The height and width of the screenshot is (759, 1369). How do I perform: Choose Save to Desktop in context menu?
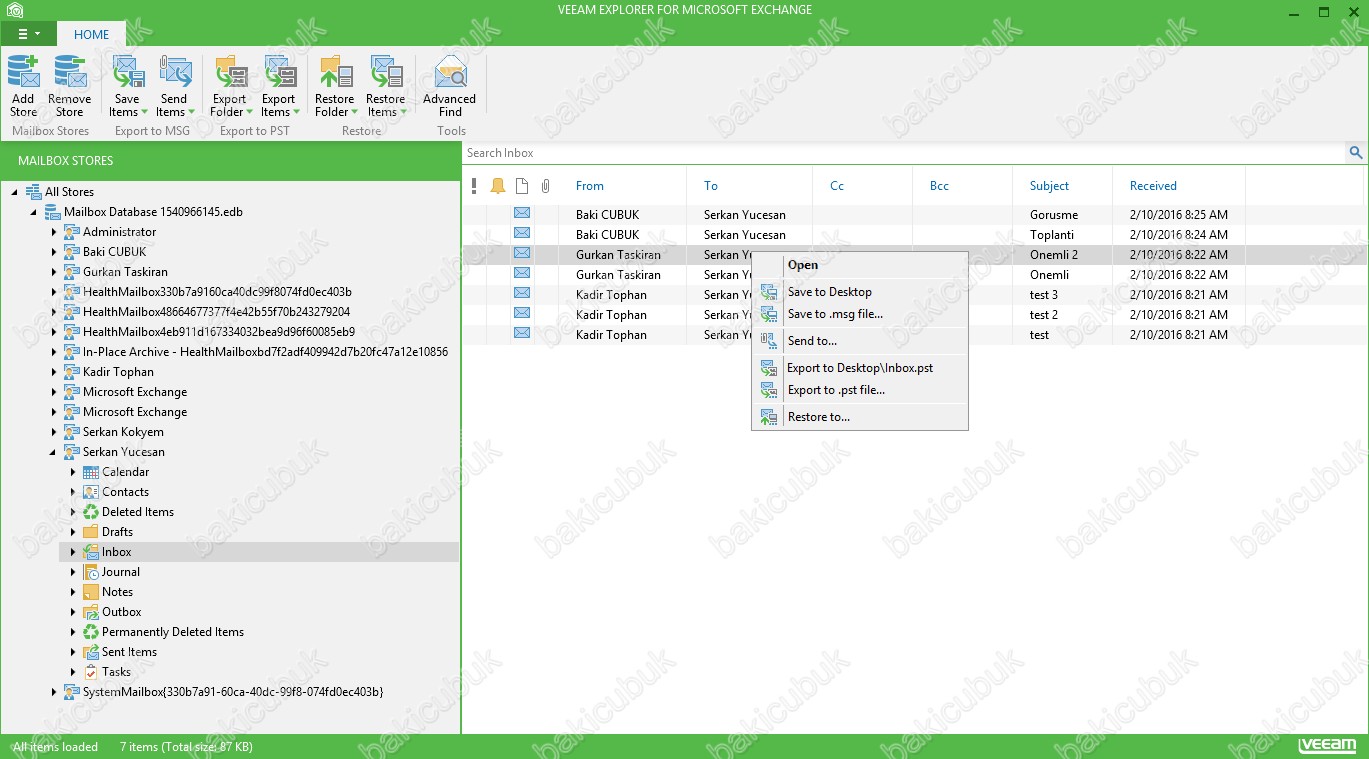point(860,292)
